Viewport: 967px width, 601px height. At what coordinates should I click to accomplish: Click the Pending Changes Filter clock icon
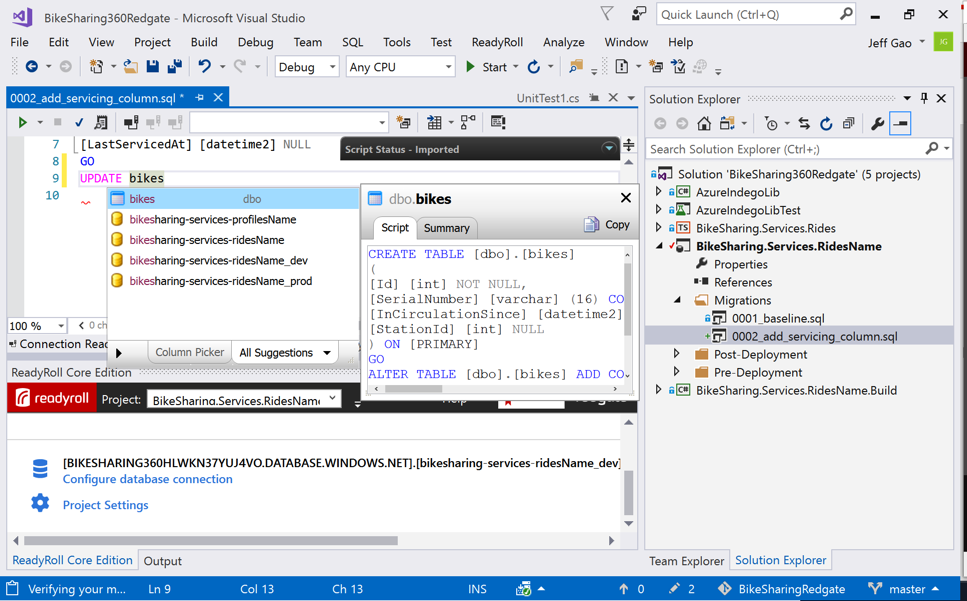click(771, 124)
